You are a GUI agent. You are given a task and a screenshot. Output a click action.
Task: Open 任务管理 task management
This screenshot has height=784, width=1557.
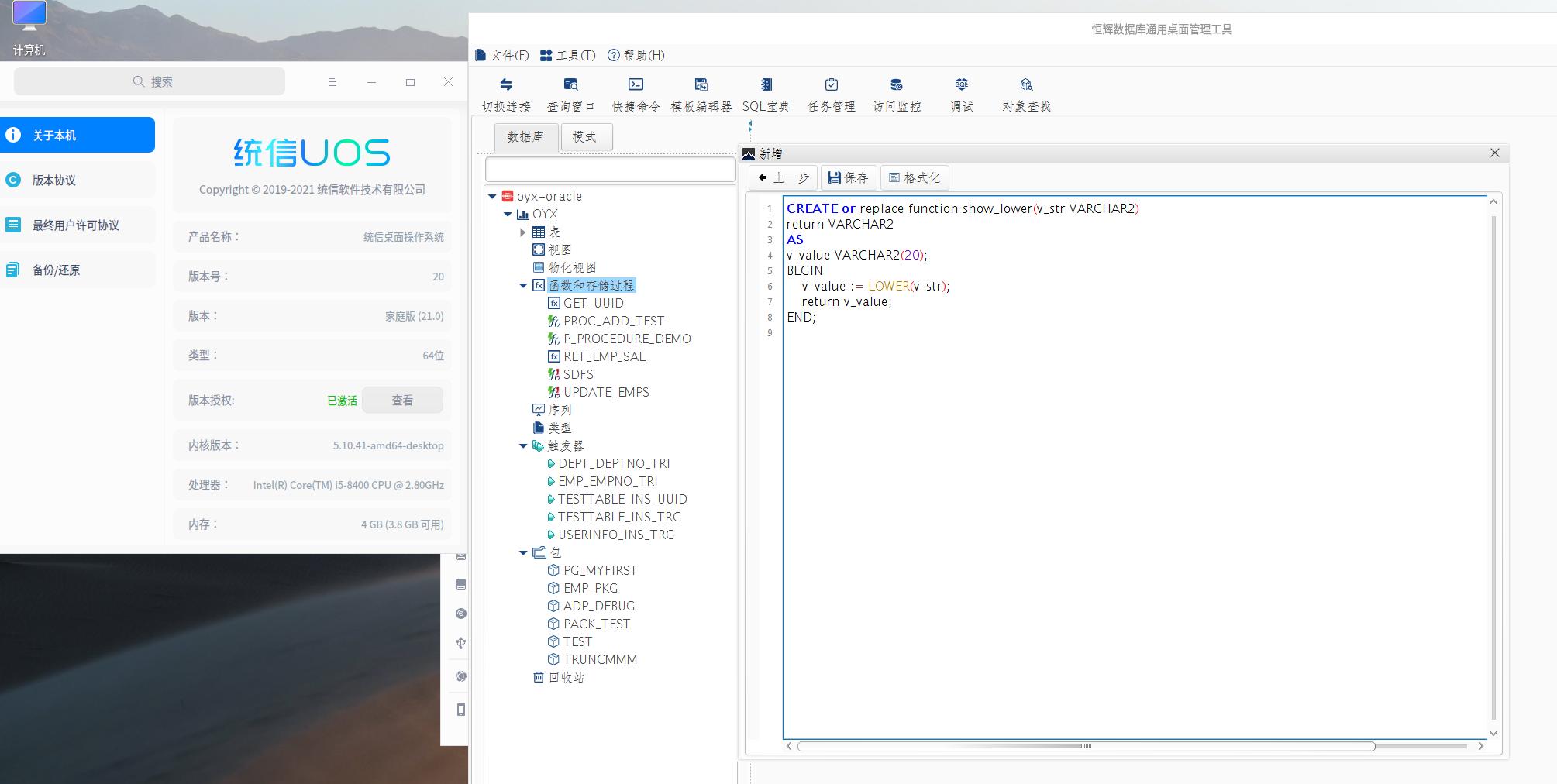831,84
